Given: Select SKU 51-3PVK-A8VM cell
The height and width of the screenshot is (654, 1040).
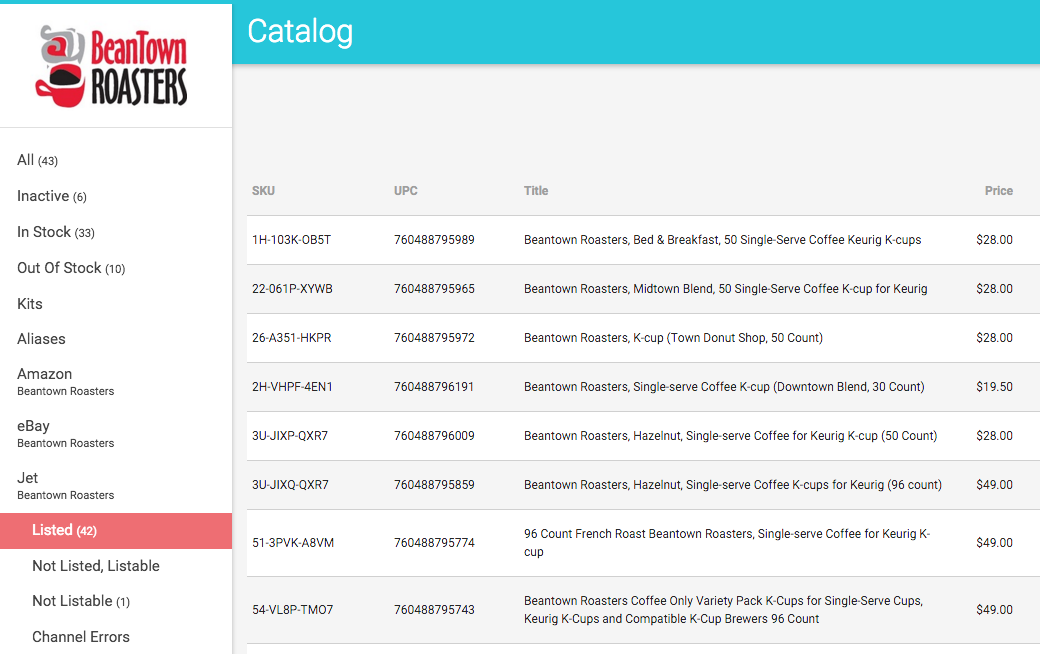Looking at the screenshot, I should (x=293, y=543).
